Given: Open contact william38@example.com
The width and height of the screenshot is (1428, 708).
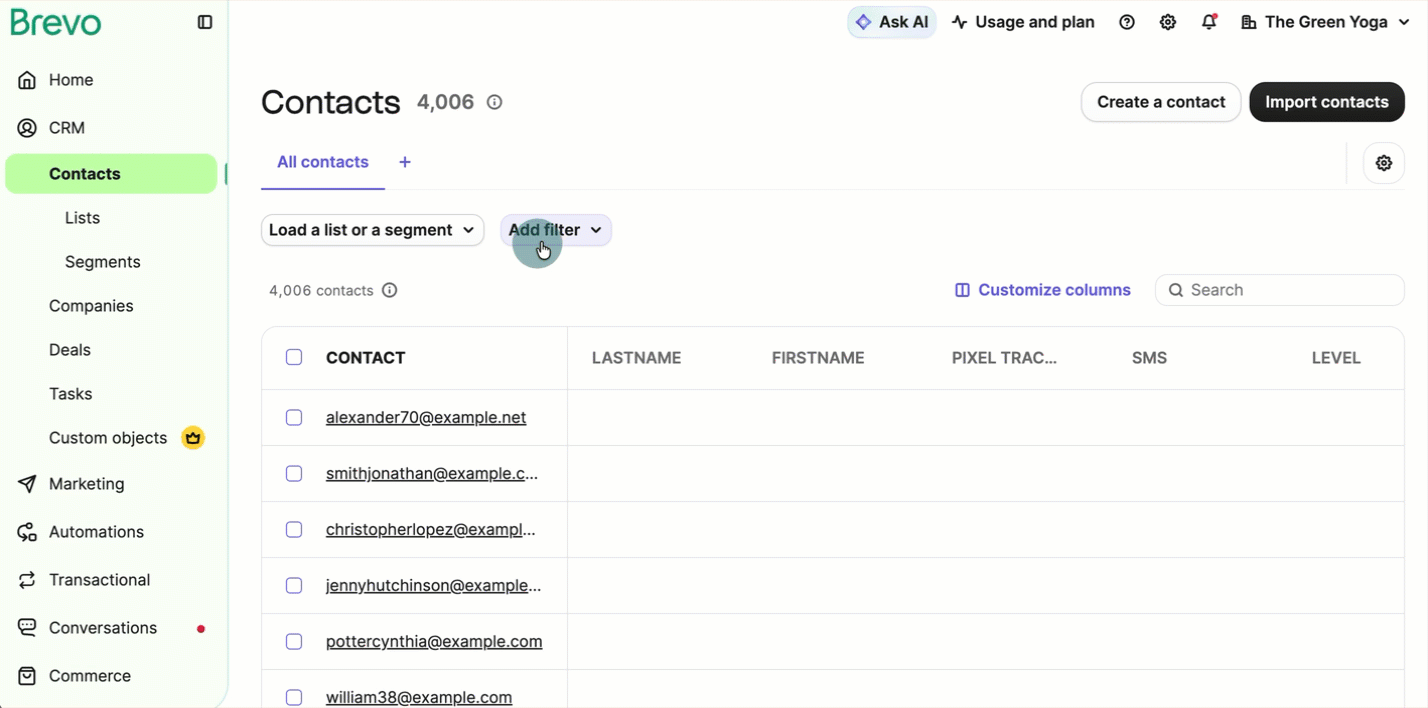Looking at the screenshot, I should (419, 697).
